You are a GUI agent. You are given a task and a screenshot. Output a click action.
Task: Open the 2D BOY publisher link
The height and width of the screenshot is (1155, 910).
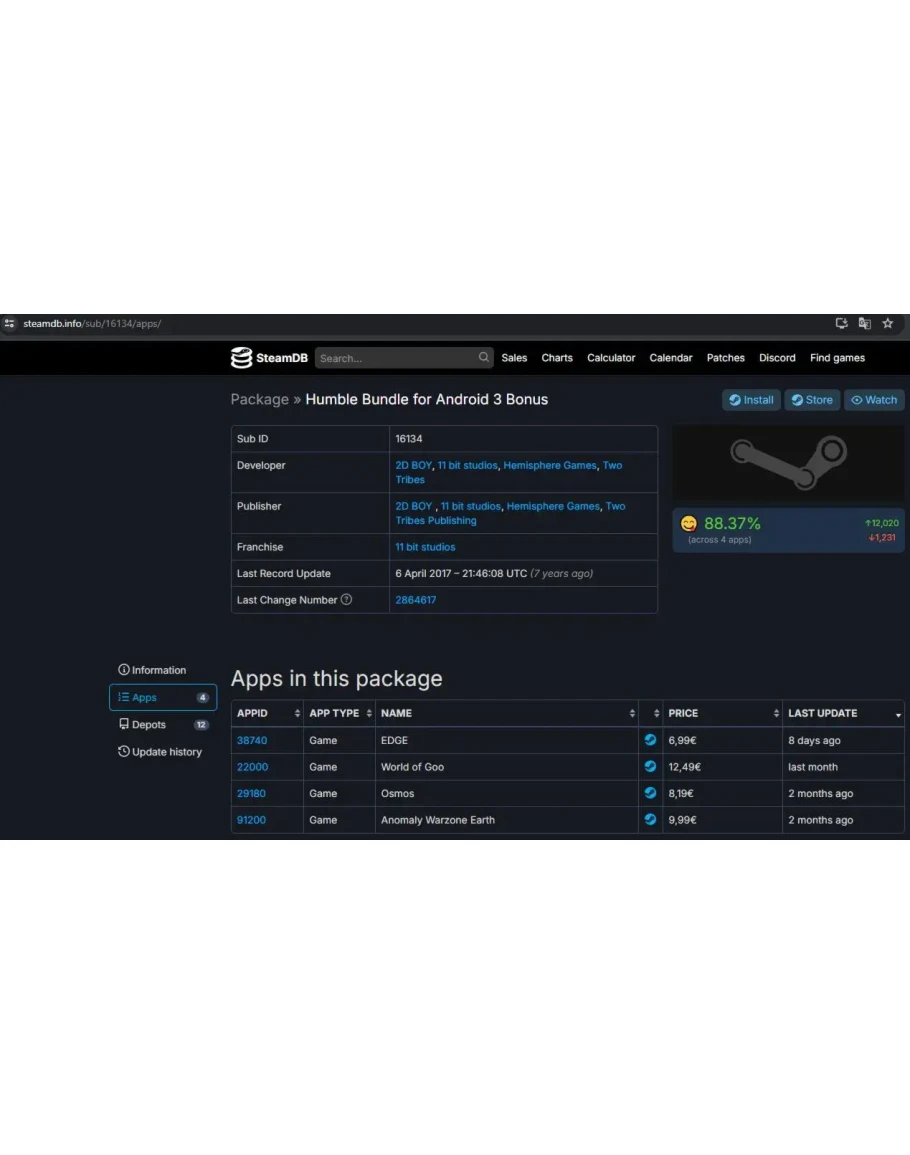(413, 506)
